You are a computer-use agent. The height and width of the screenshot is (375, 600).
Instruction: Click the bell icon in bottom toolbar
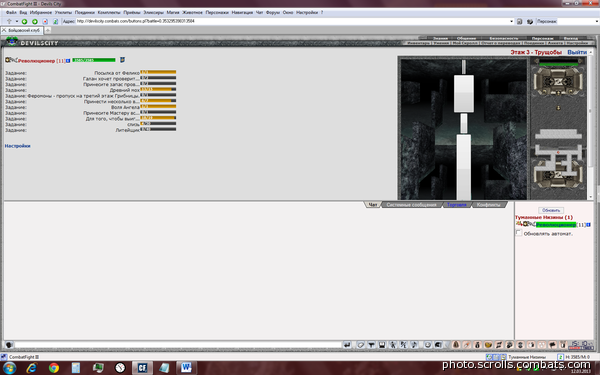[456, 345]
